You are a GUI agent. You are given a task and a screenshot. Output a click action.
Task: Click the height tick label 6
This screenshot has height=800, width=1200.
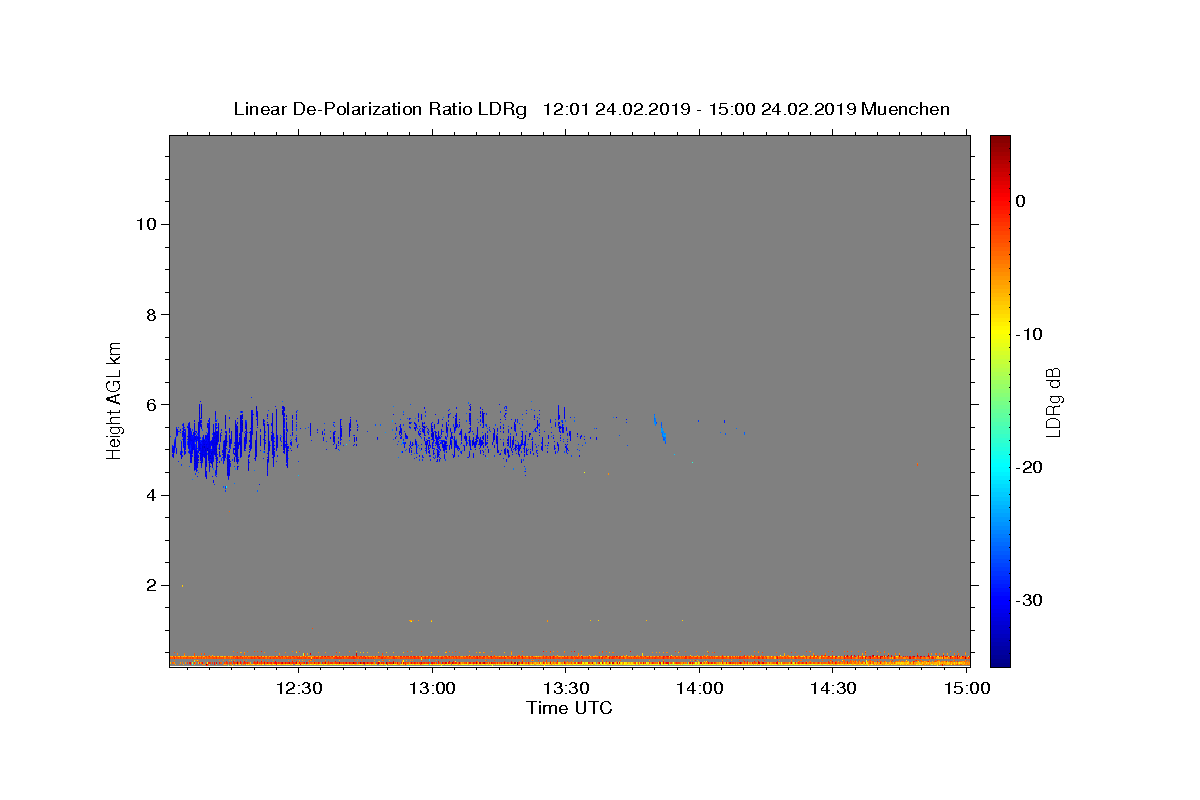151,405
